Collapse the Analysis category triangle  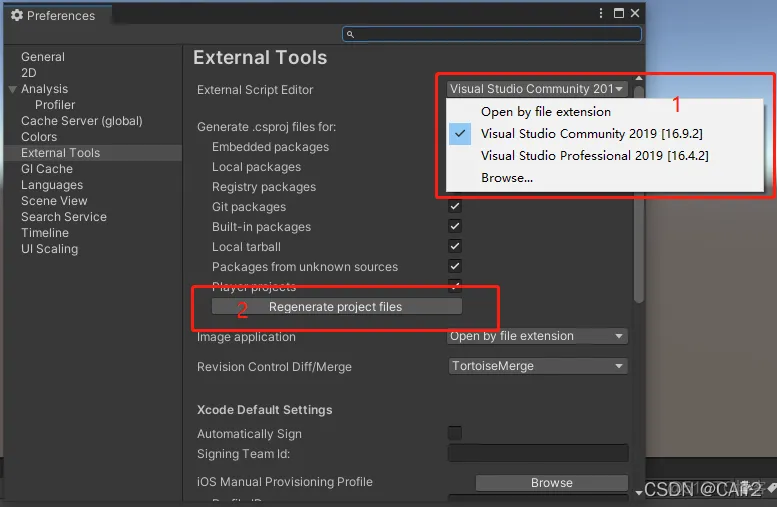click(13, 89)
